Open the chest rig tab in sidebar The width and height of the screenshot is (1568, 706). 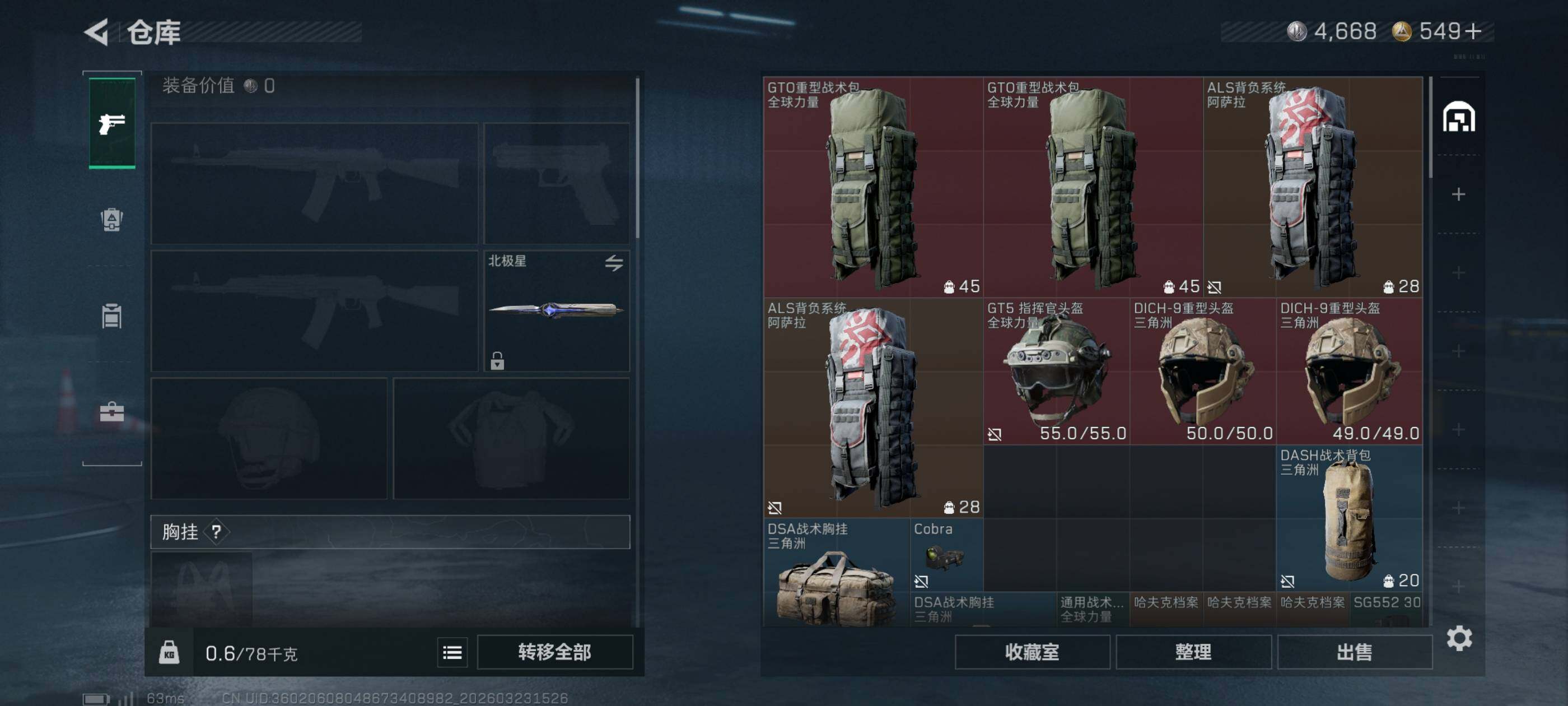(112, 315)
